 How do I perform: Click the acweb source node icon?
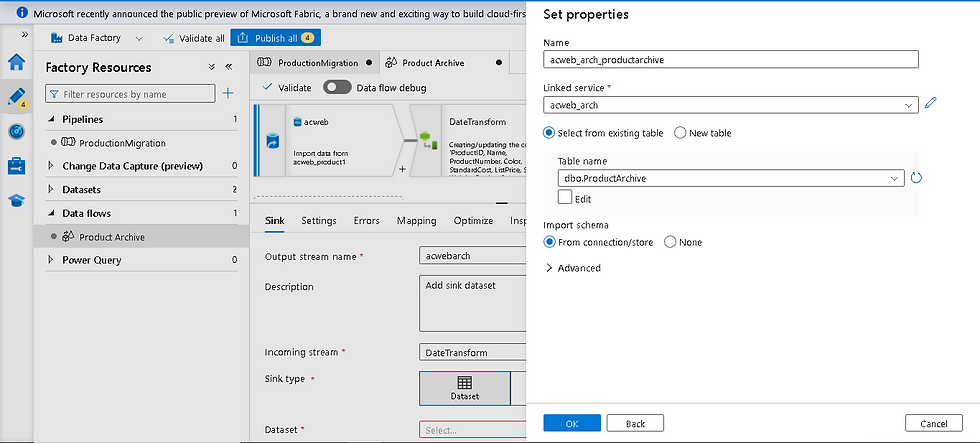click(x=272, y=141)
